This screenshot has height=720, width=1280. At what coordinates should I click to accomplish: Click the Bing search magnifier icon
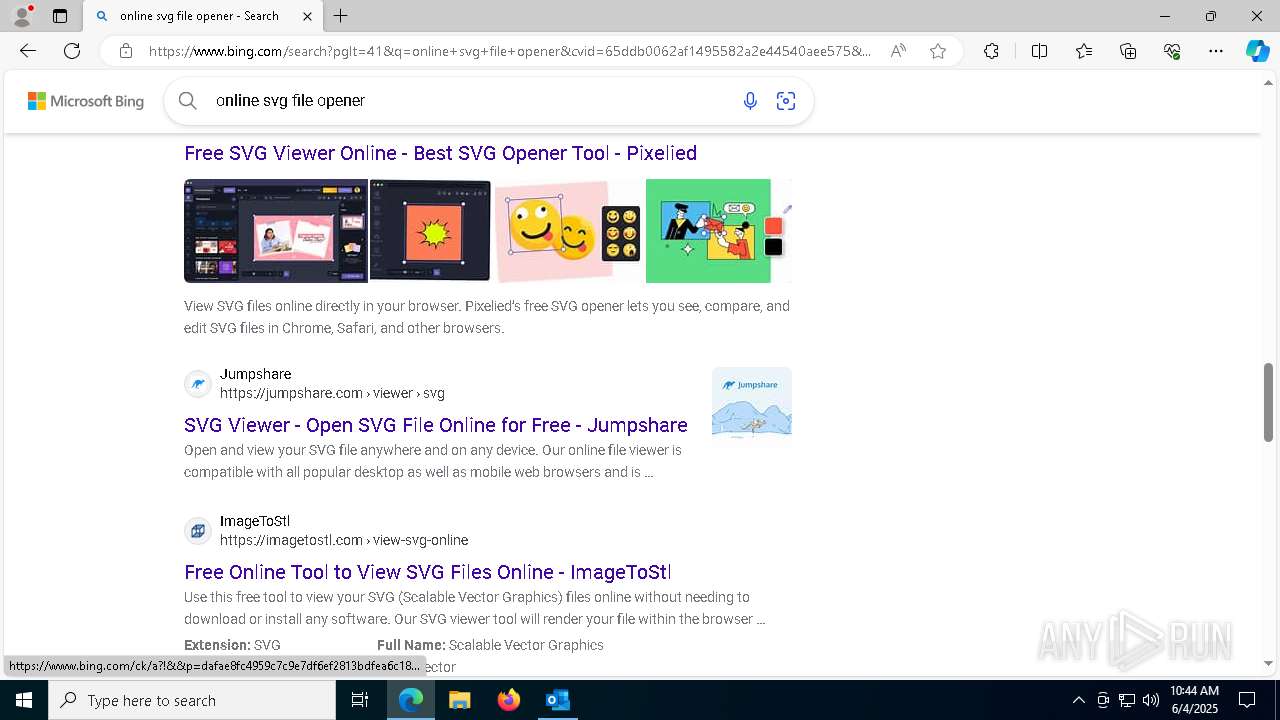[x=188, y=100]
